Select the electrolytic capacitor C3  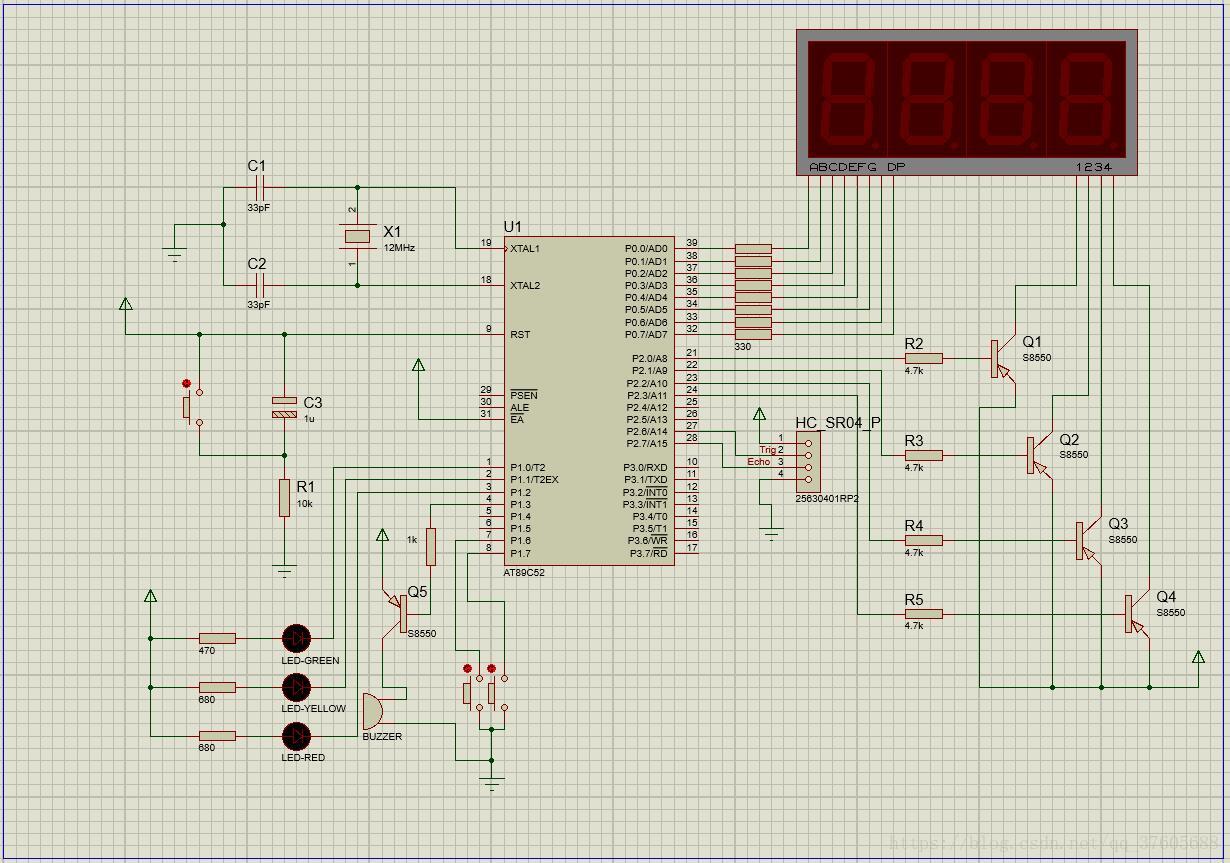click(285, 406)
